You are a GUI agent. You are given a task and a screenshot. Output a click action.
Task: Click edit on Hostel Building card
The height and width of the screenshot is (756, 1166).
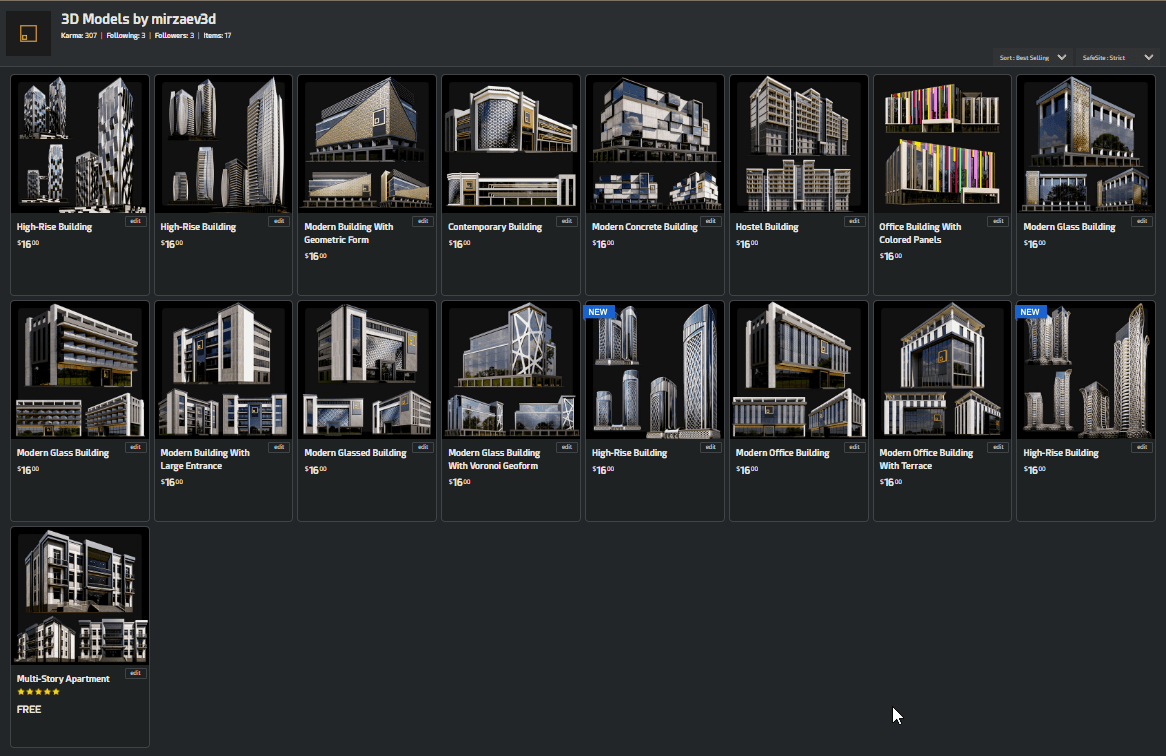click(854, 221)
